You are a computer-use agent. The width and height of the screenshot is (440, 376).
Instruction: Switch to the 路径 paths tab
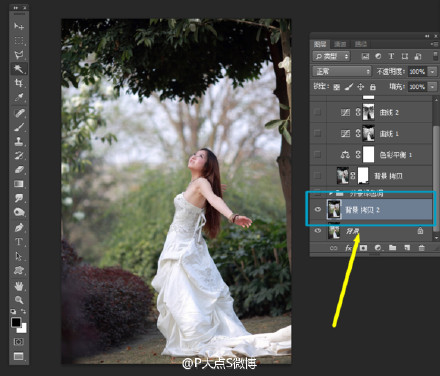pos(360,44)
